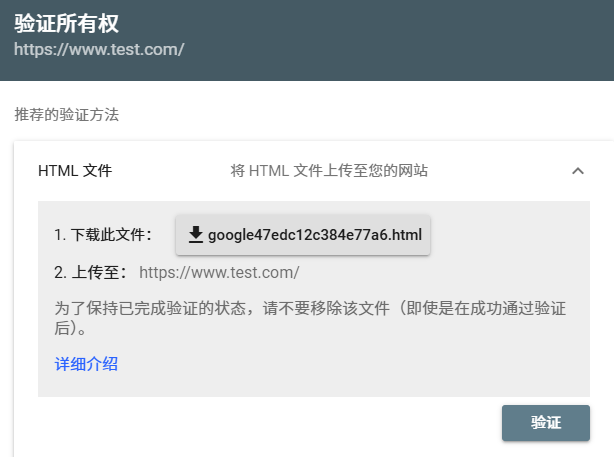Open the 详细介绍 link
The width and height of the screenshot is (614, 457).
[86, 364]
